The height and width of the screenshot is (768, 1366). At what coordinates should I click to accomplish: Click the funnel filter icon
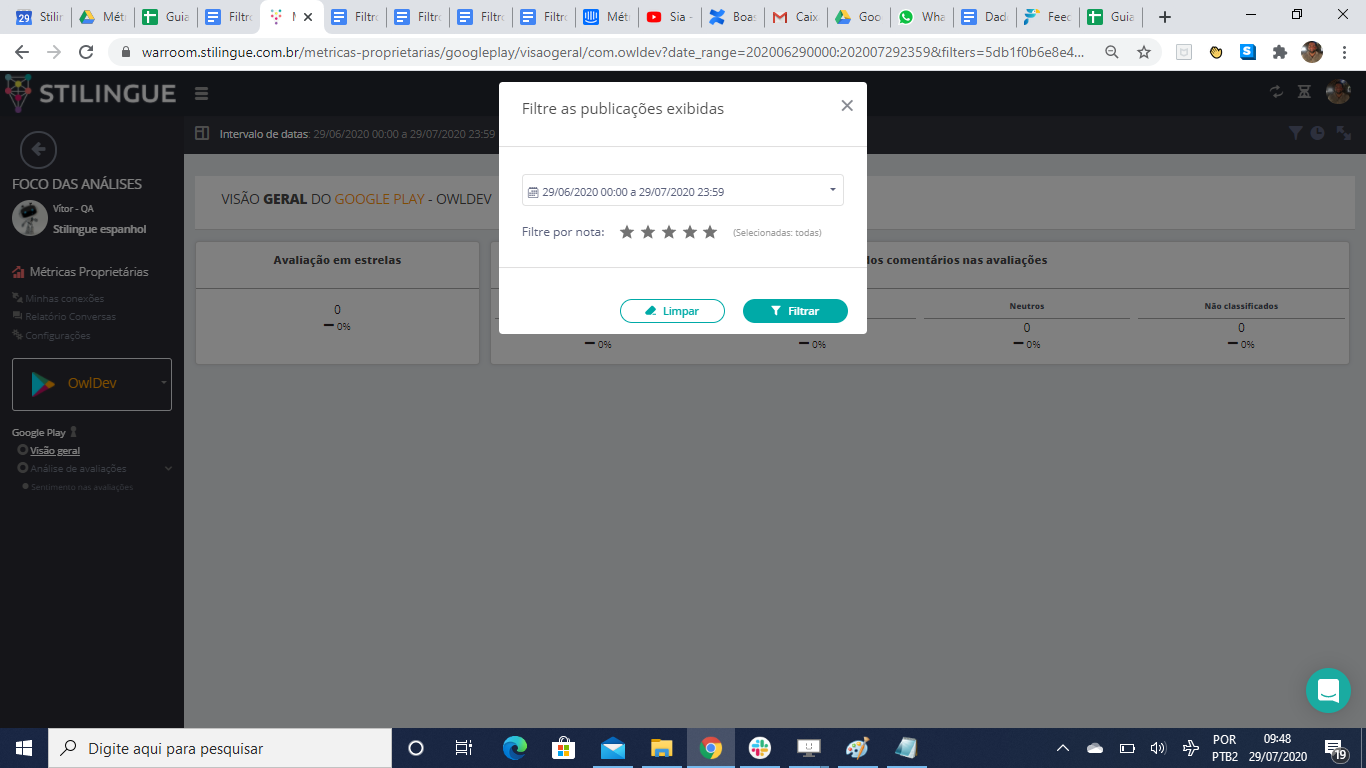point(1296,133)
